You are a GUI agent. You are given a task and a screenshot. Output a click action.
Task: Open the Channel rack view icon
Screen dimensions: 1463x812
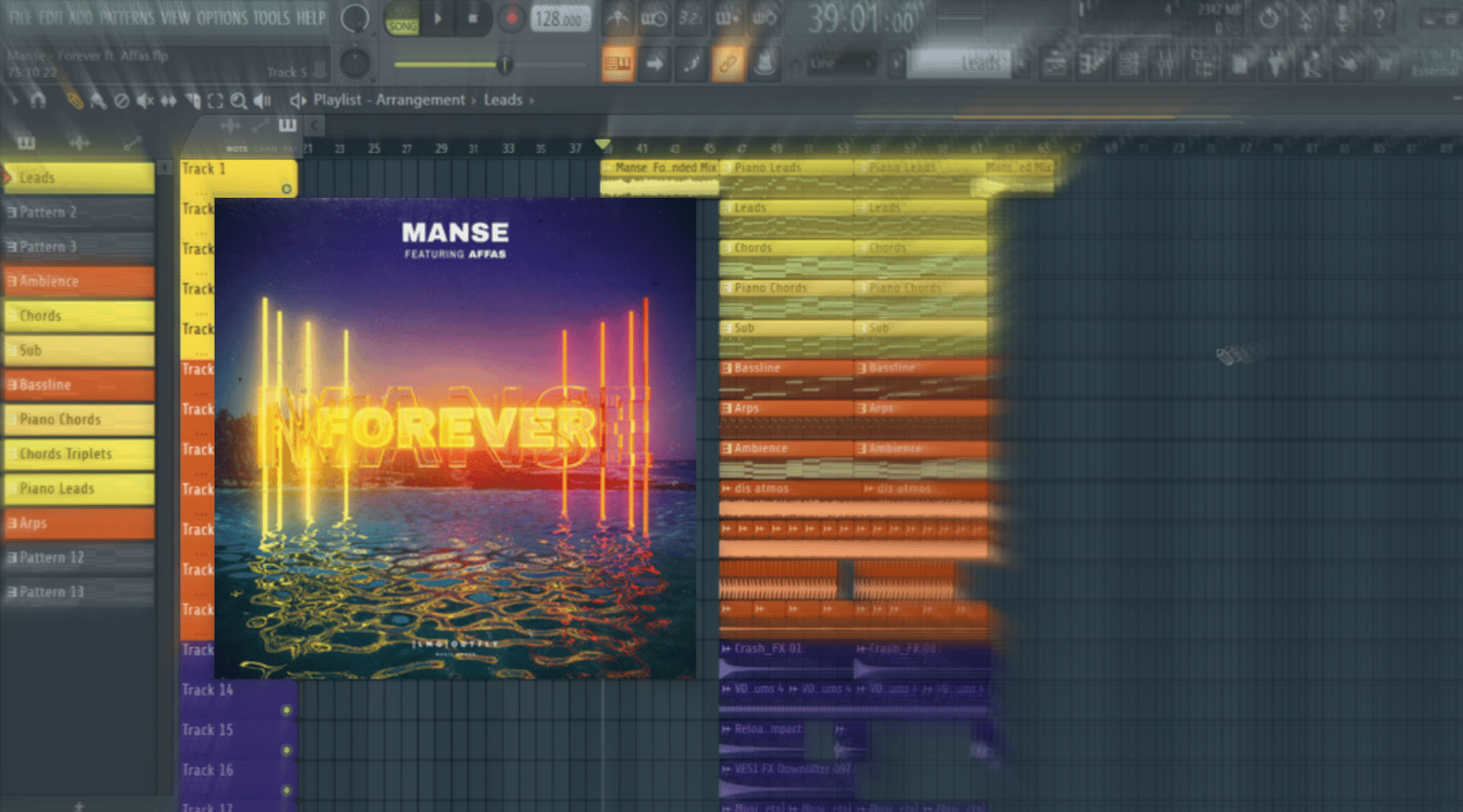[x=1129, y=64]
